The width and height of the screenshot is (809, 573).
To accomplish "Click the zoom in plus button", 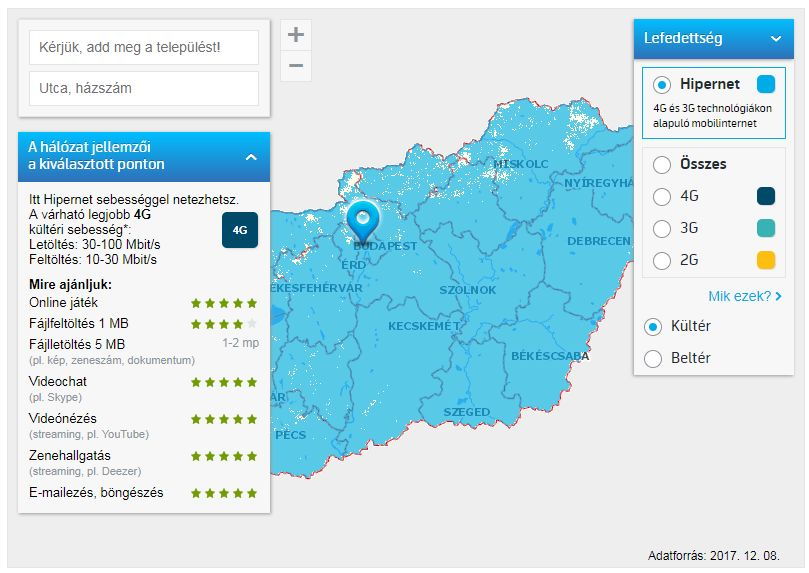I will [x=295, y=35].
